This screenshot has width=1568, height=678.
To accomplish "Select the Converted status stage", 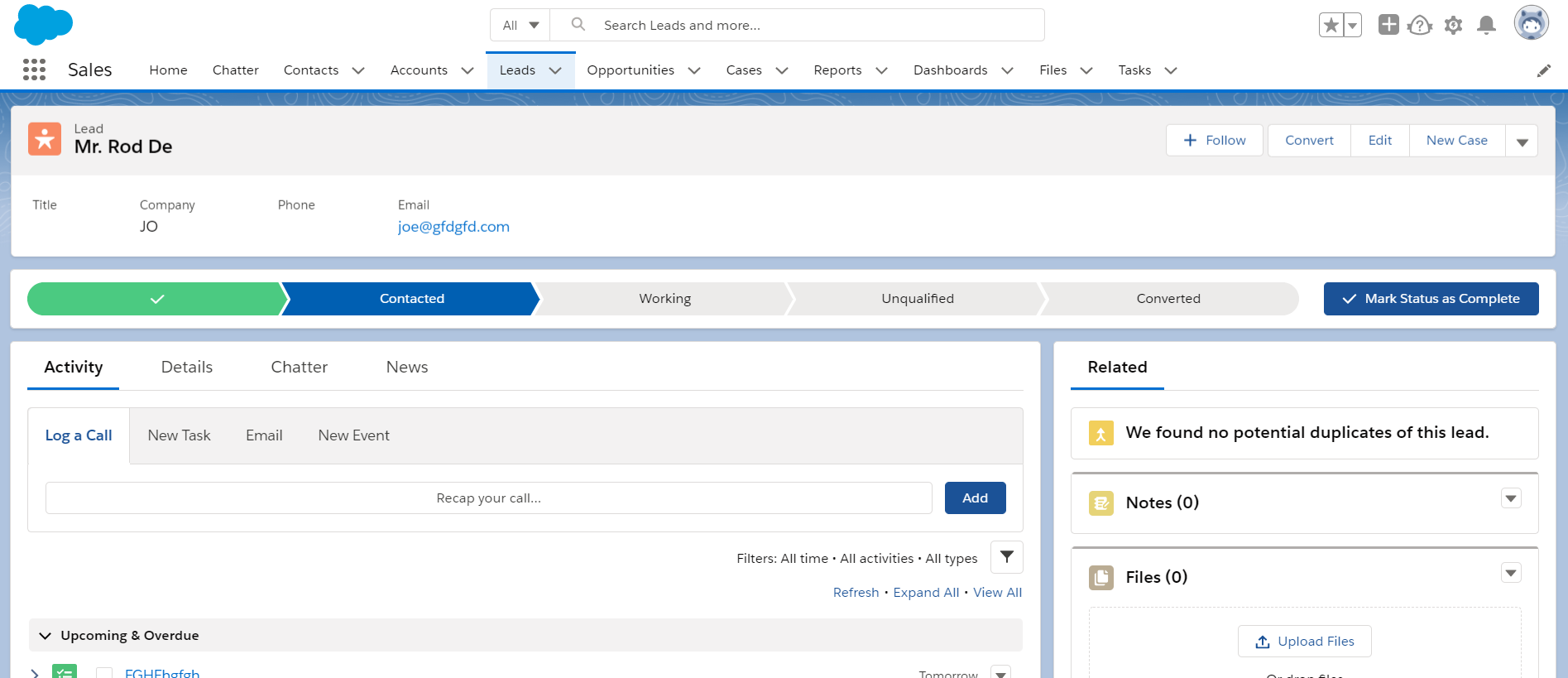I will click(1168, 299).
